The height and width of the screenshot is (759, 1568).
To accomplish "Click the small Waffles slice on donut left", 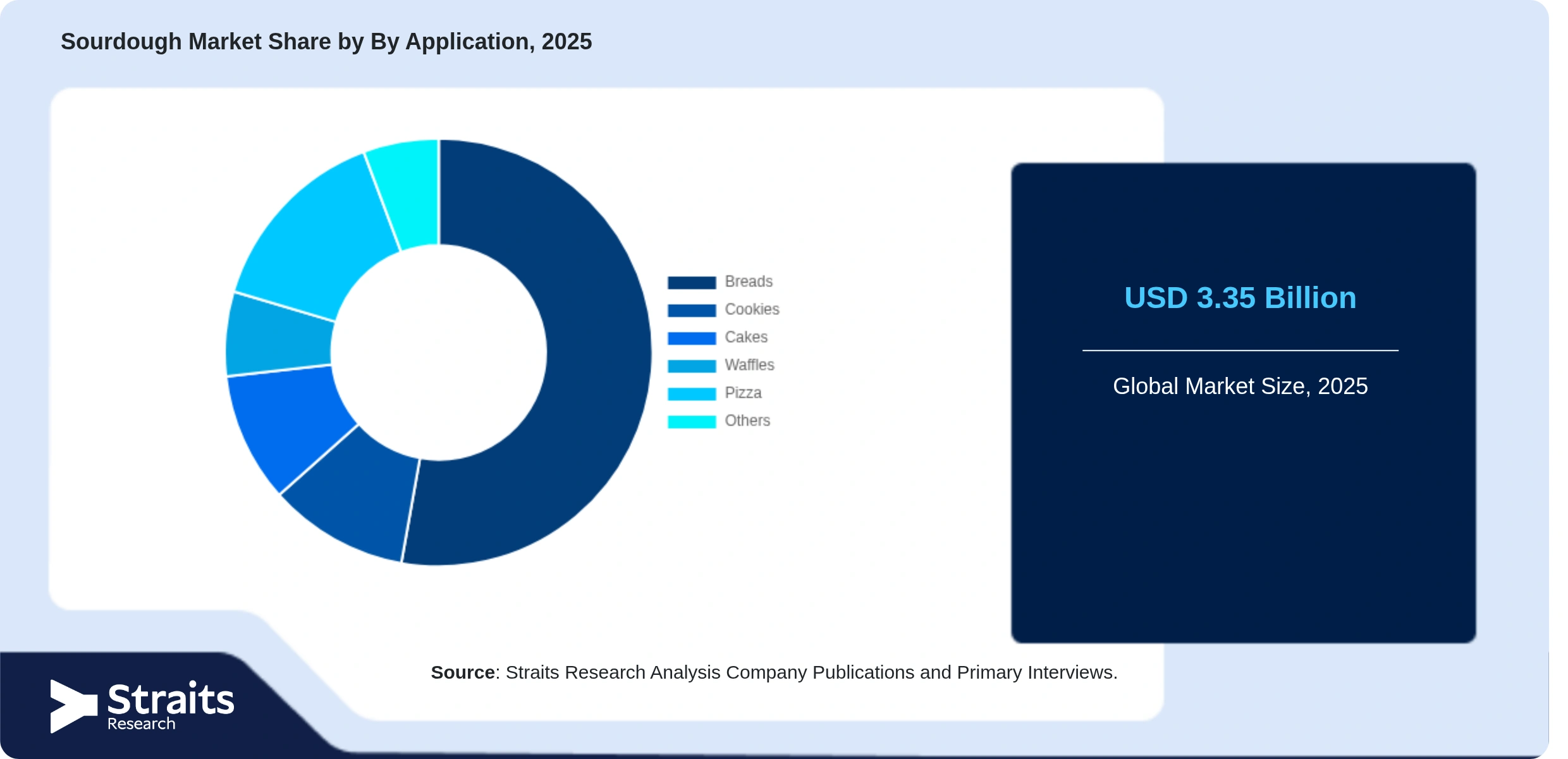I will [x=278, y=337].
